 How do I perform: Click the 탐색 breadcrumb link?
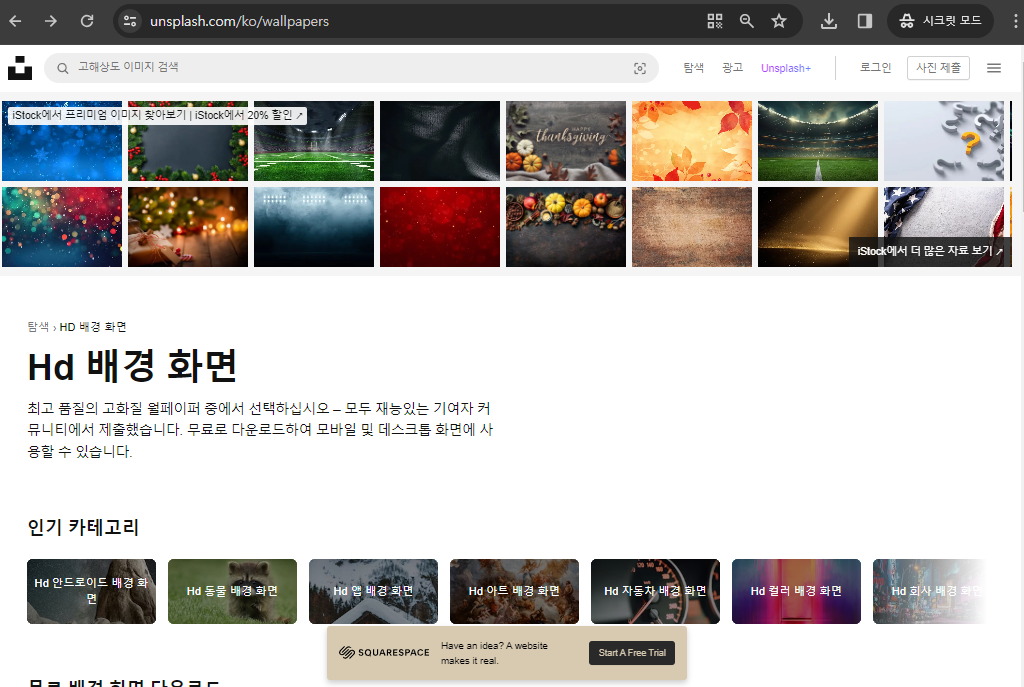38,327
